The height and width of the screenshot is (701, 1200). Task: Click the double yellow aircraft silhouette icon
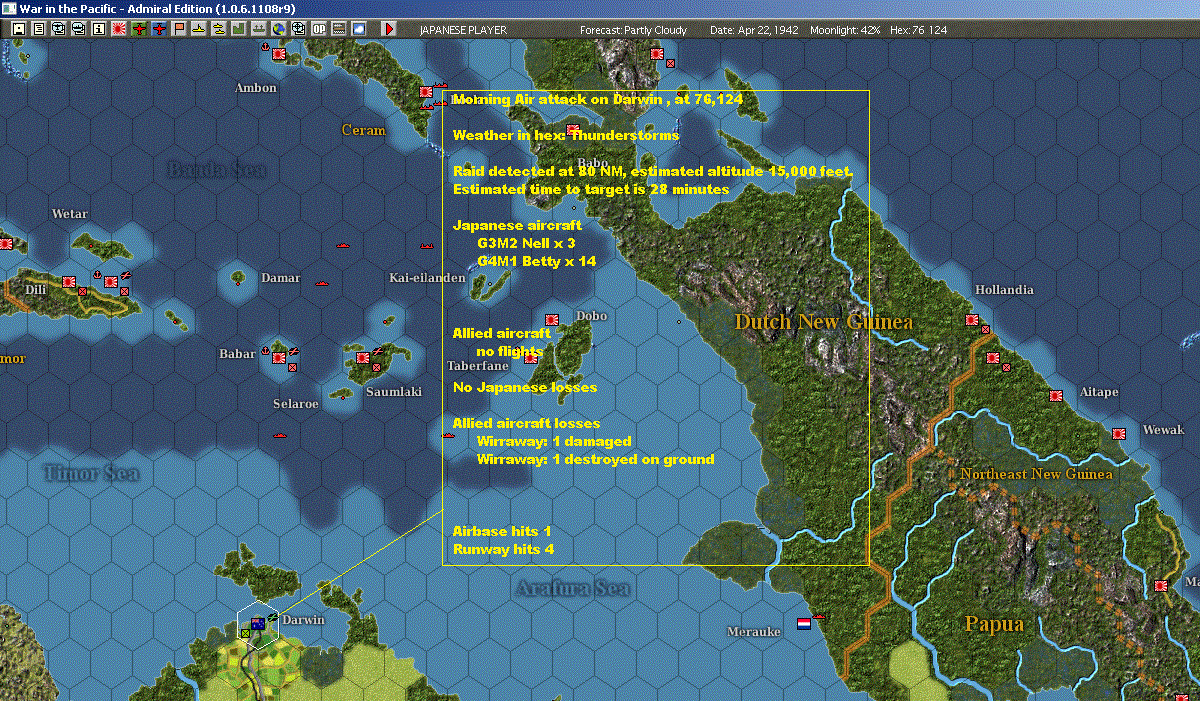pos(218,30)
